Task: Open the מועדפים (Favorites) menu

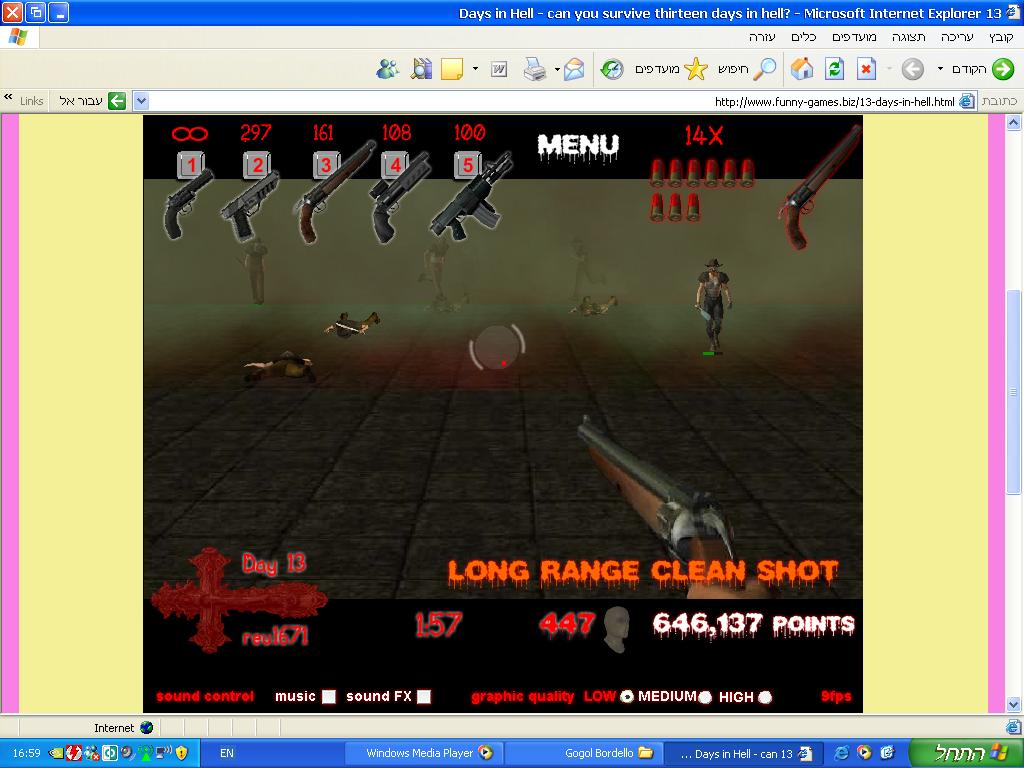Action: (854, 37)
